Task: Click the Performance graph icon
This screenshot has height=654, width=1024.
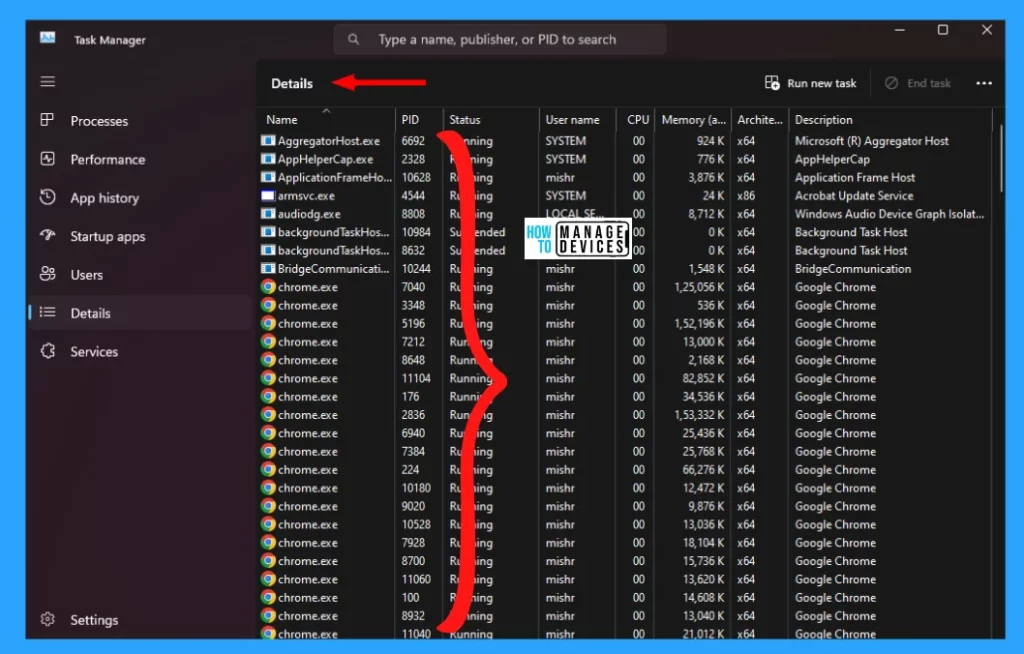Action: [48, 159]
